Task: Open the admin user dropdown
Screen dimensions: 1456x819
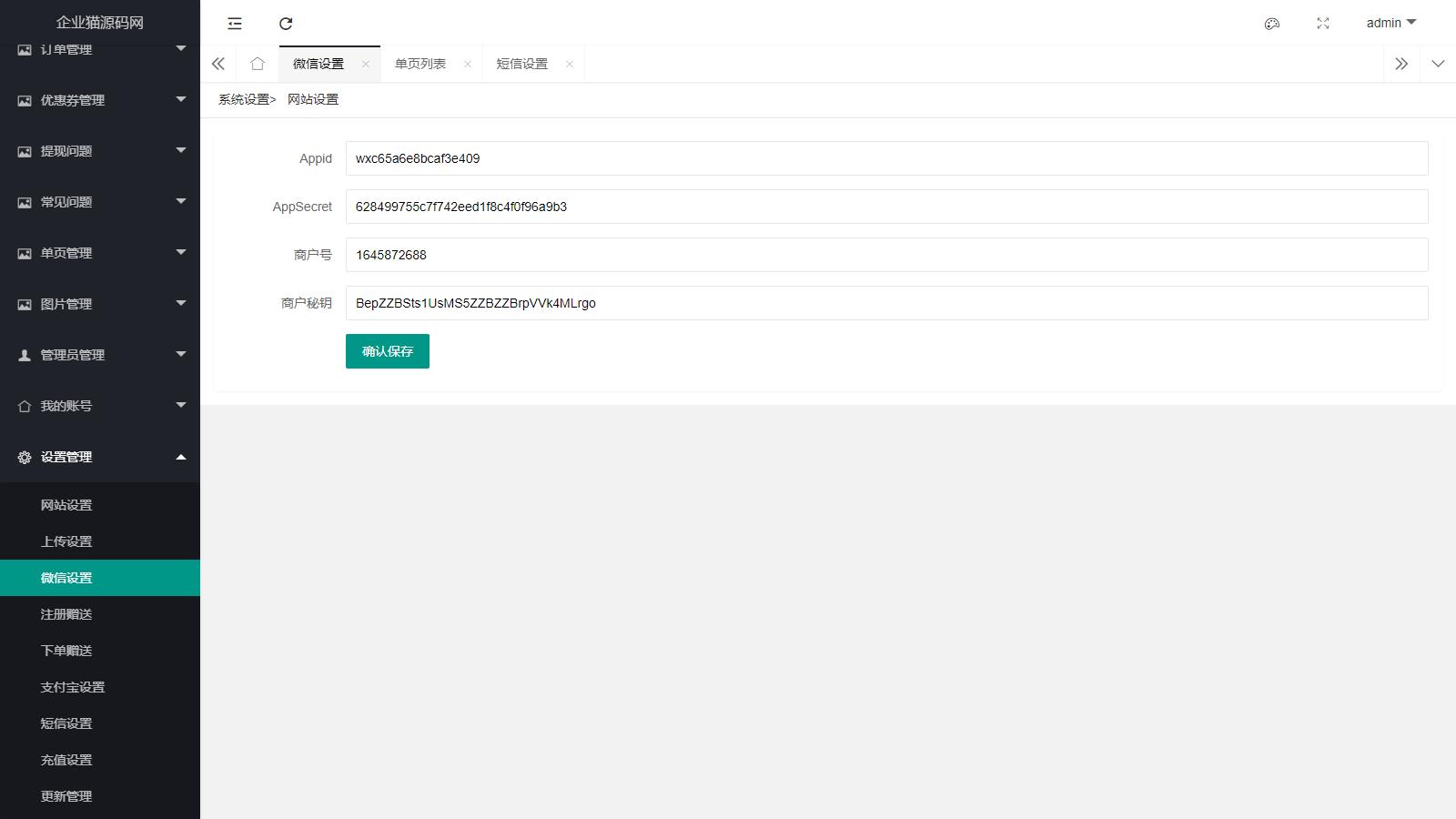Action: [1390, 23]
